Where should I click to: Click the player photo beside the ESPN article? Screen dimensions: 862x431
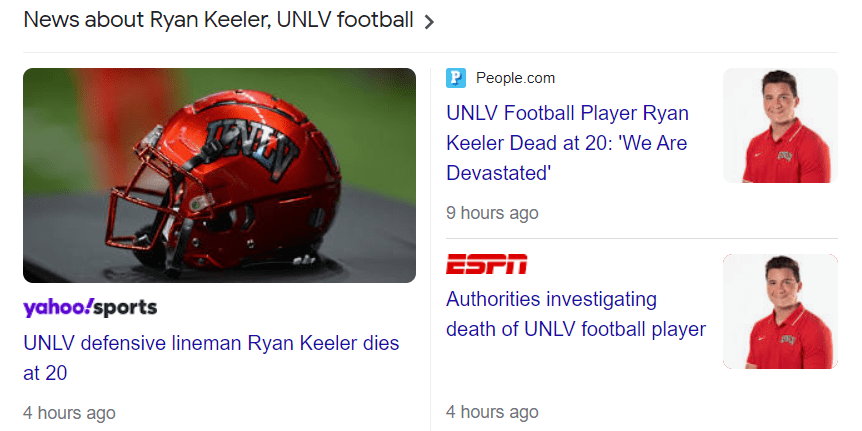[x=780, y=311]
